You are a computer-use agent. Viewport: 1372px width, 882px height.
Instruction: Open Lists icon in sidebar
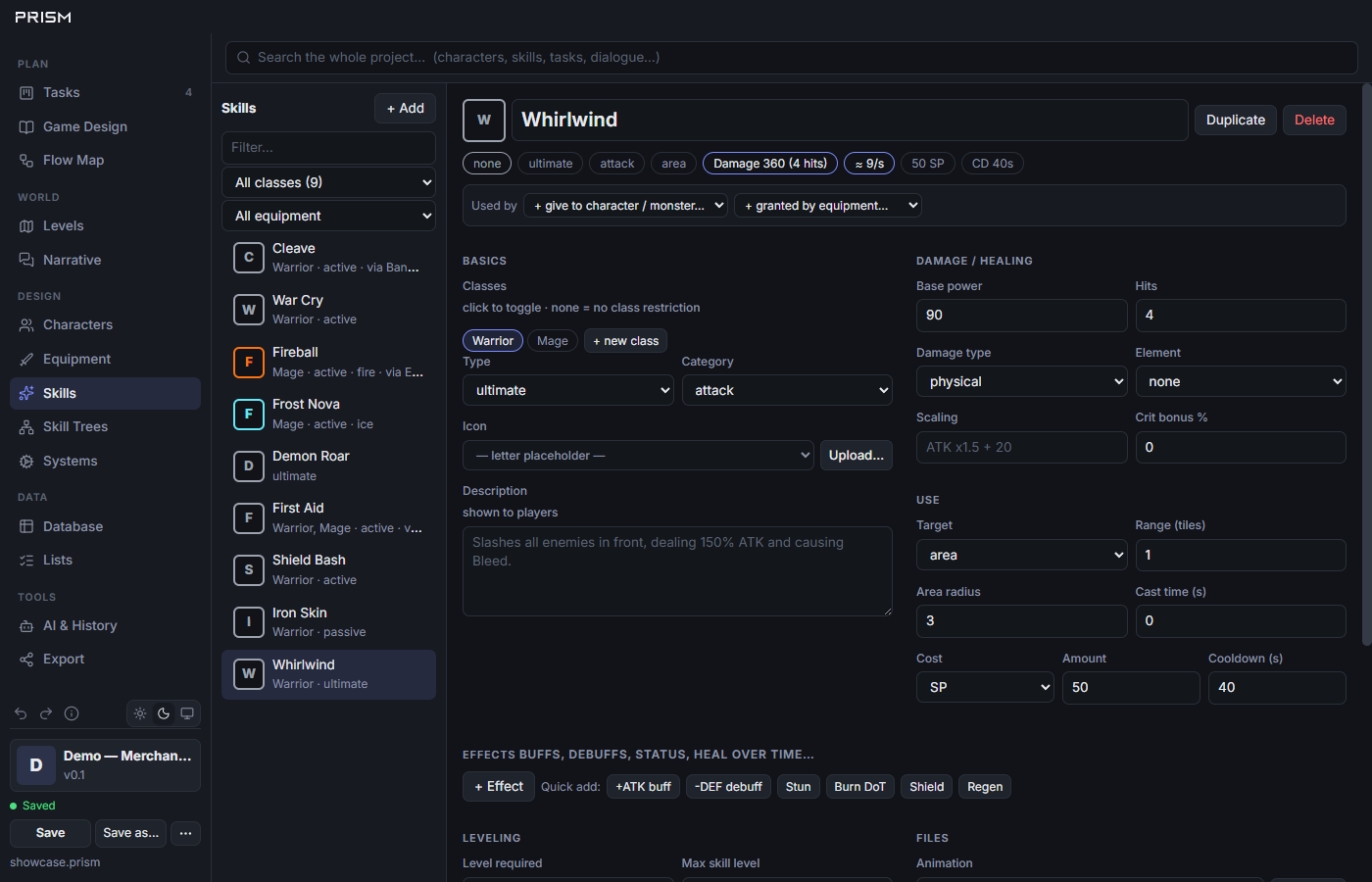26,560
